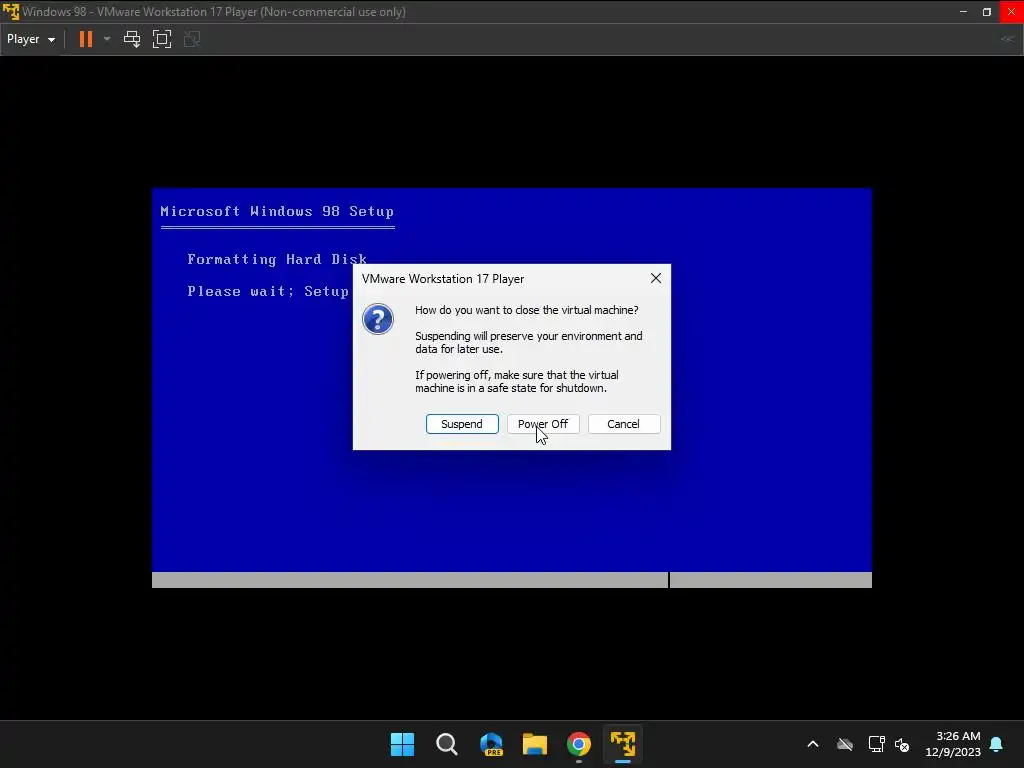Pause the virtual machine with orange icon
This screenshot has height=768, width=1024.
(x=86, y=39)
